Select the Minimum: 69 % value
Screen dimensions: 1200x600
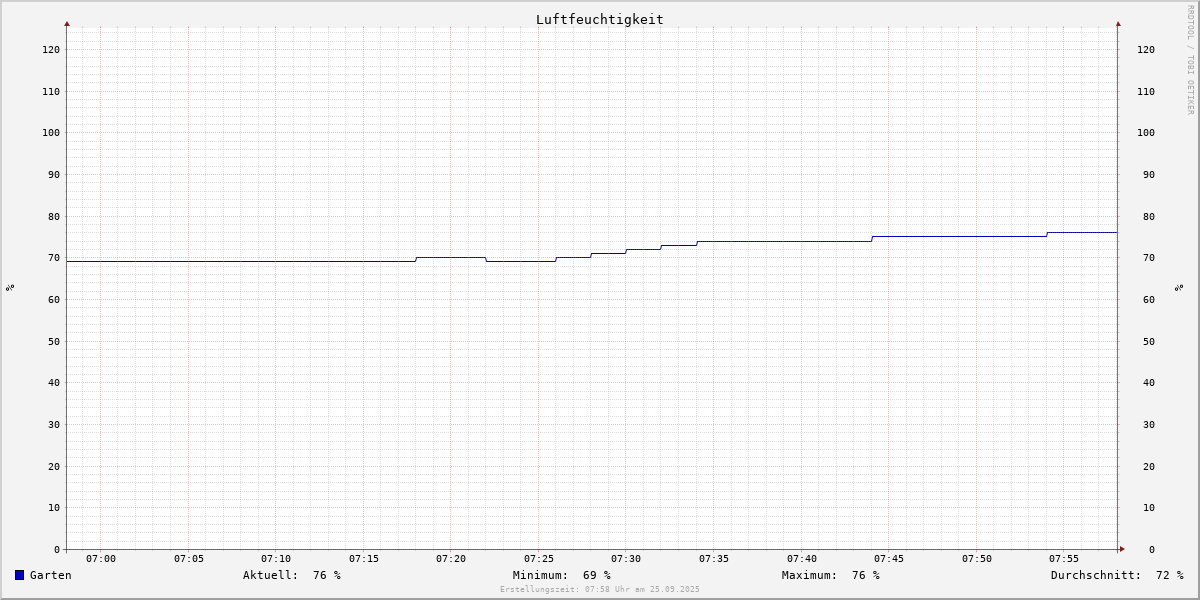click(x=562, y=575)
